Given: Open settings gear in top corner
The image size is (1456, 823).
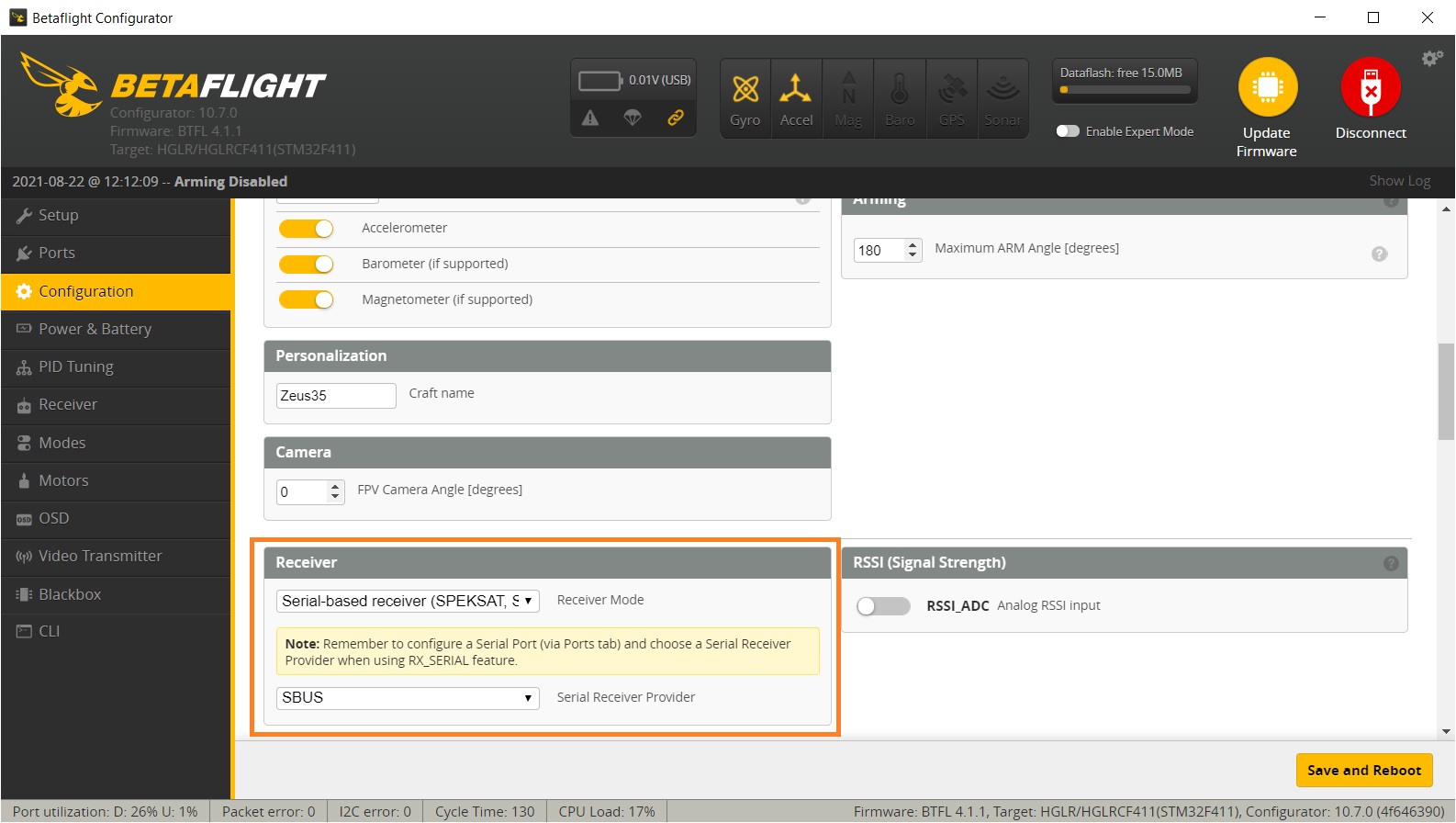Looking at the screenshot, I should 1432,59.
